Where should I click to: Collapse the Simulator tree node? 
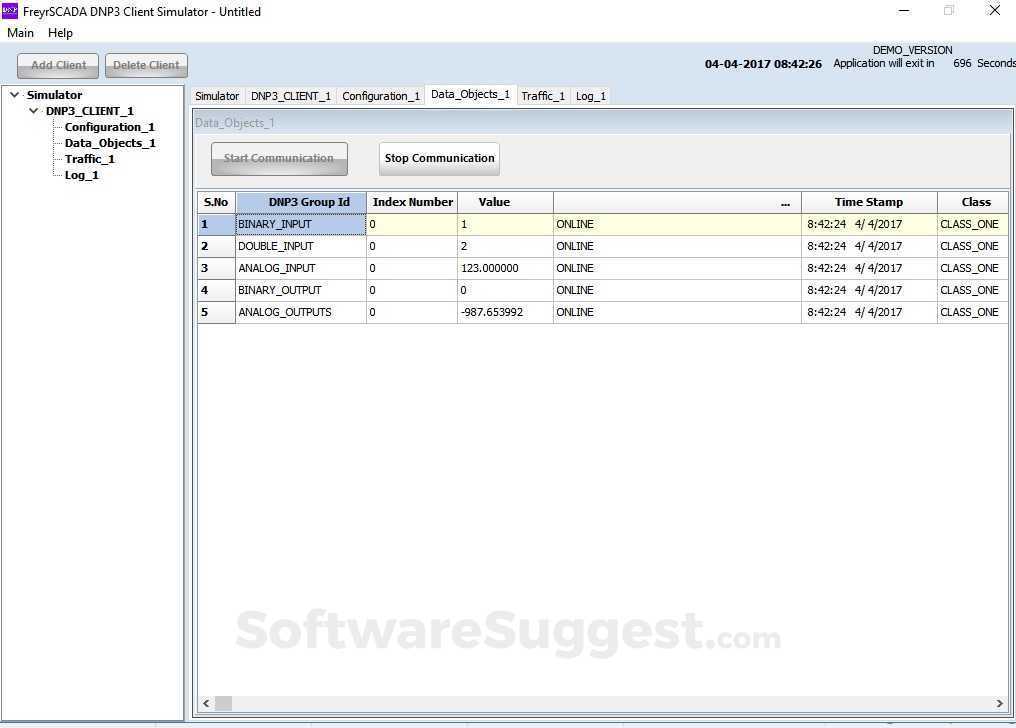pos(14,94)
